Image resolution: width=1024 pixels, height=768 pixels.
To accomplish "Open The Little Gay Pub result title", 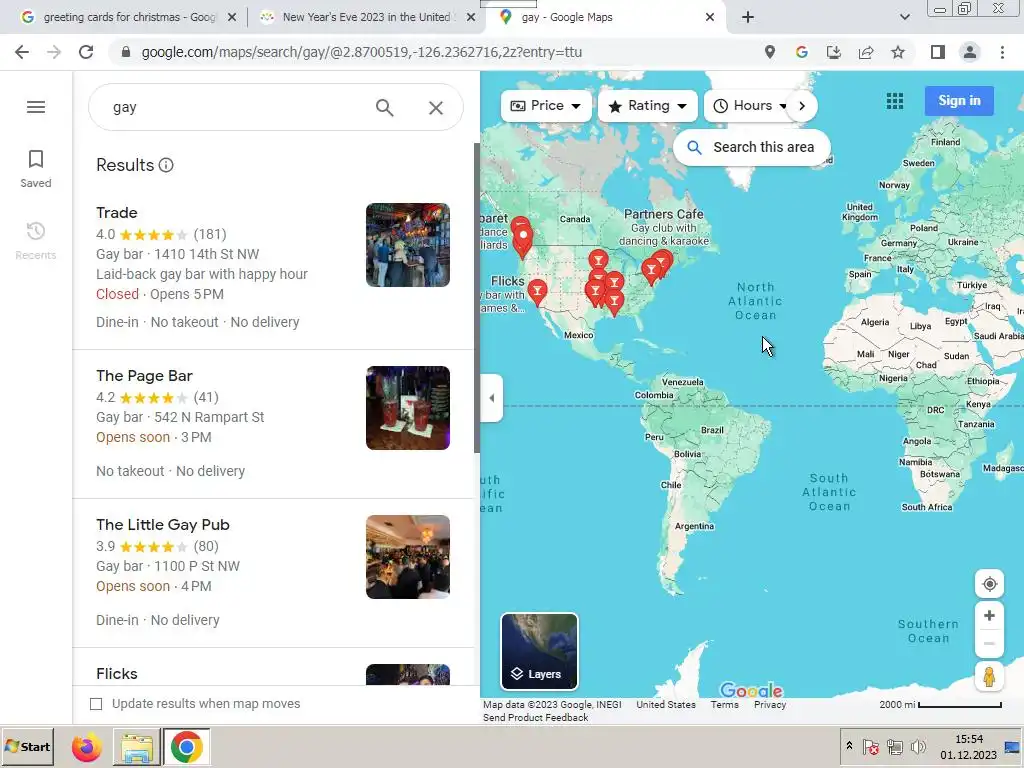I will click(x=163, y=525).
